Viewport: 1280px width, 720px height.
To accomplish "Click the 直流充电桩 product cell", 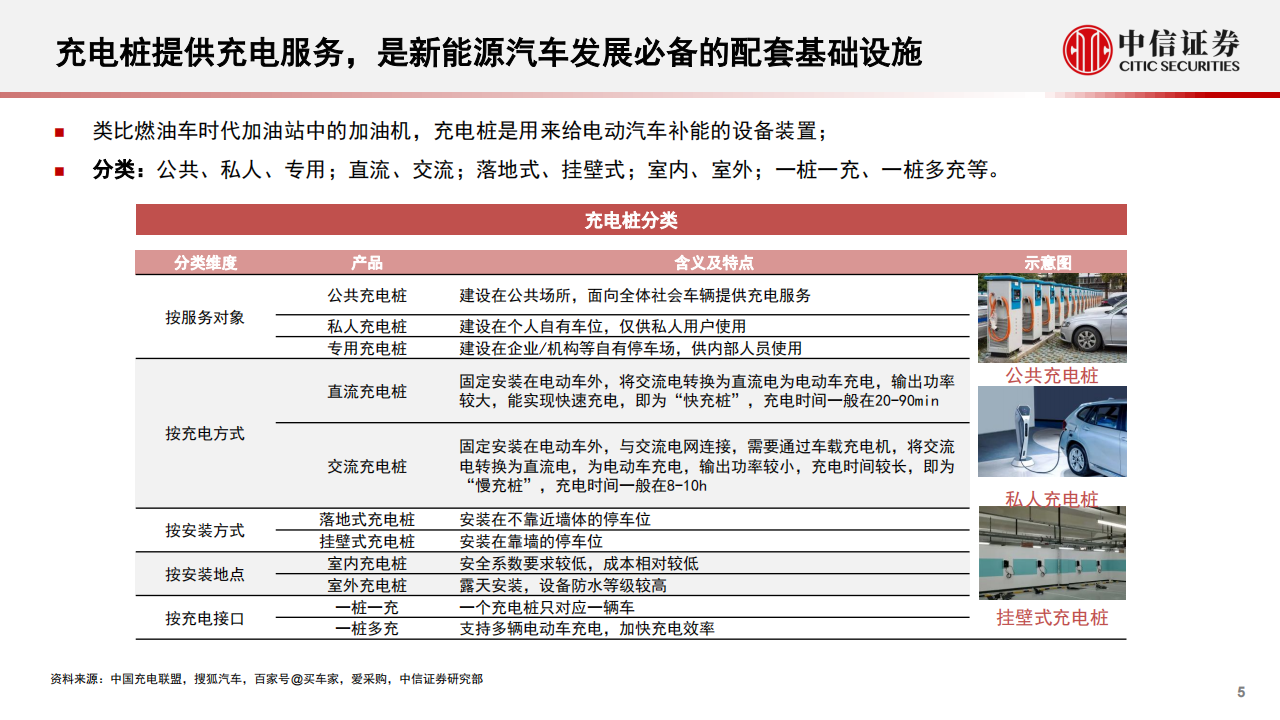I will (367, 392).
